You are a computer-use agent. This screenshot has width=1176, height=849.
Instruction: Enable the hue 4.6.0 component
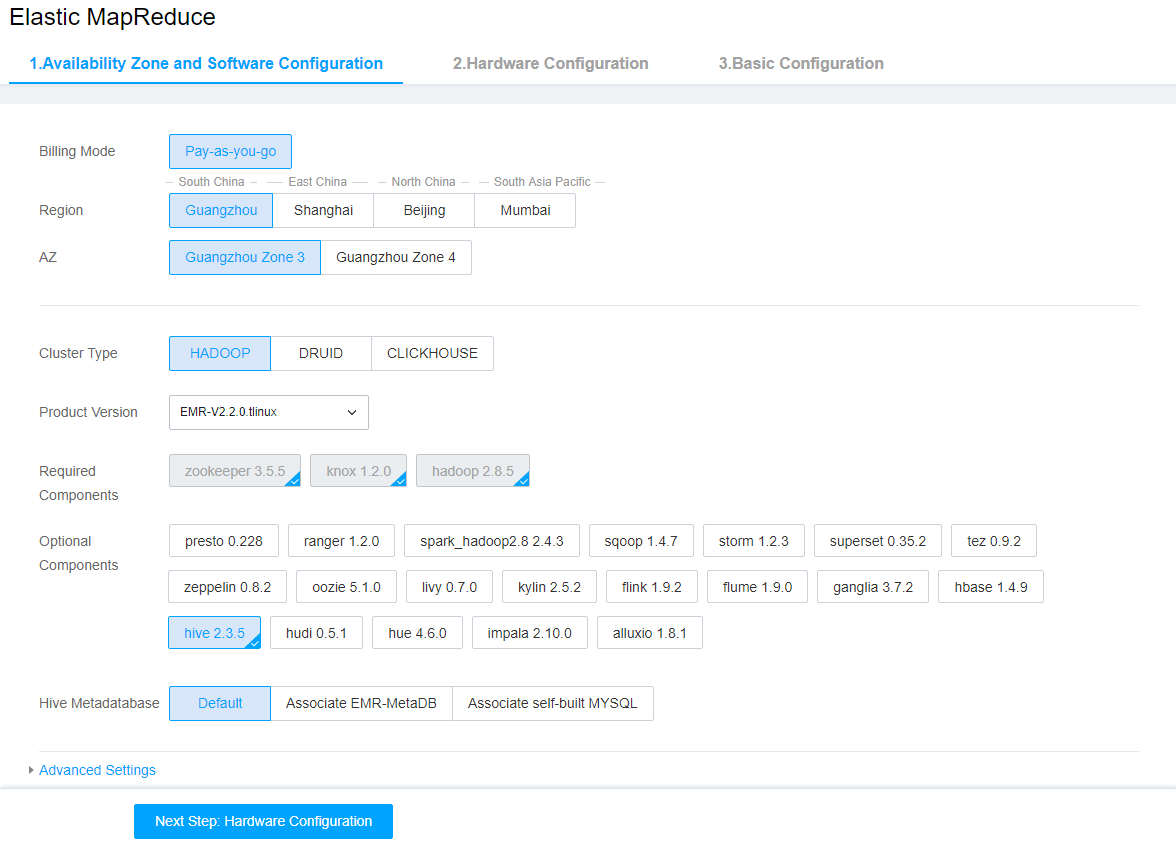pyautogui.click(x=417, y=633)
